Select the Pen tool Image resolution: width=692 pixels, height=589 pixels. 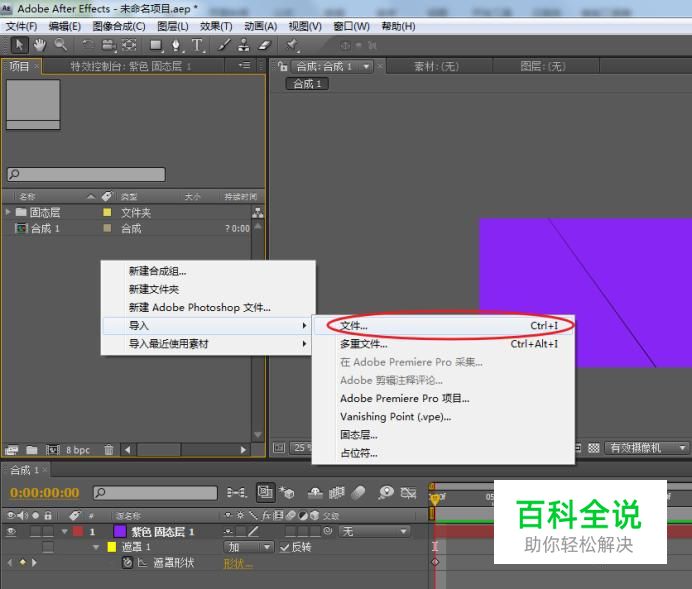176,45
